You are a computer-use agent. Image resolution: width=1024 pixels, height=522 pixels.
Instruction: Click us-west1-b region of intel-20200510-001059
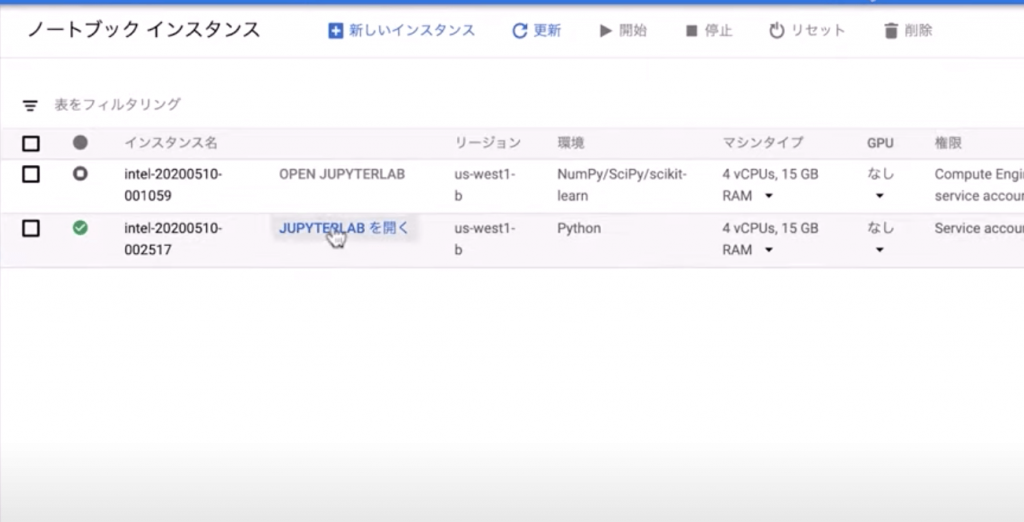click(485, 185)
